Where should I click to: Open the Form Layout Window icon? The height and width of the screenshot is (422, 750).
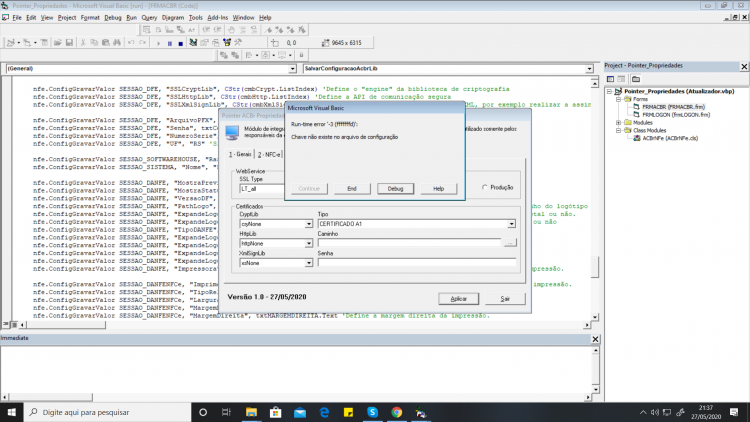click(216, 43)
